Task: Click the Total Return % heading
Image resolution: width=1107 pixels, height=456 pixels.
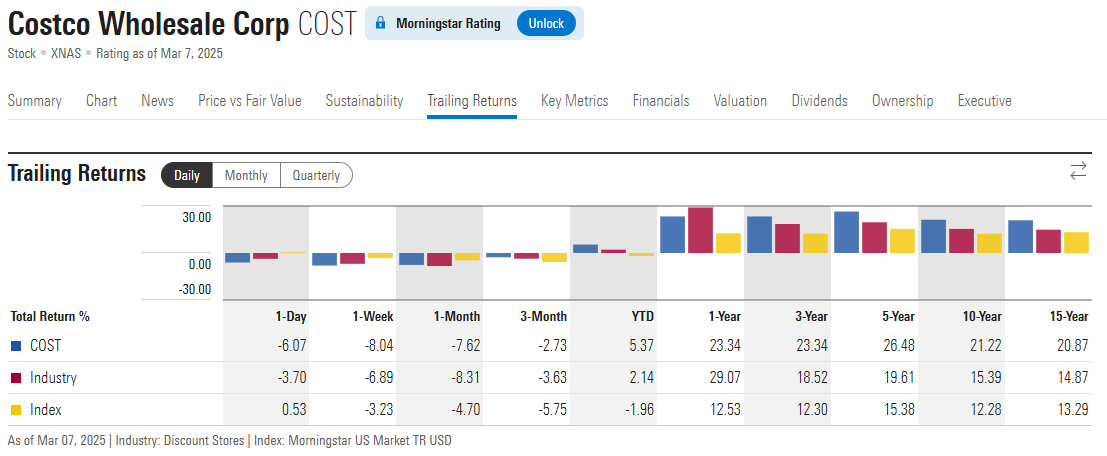Action: pyautogui.click(x=50, y=317)
